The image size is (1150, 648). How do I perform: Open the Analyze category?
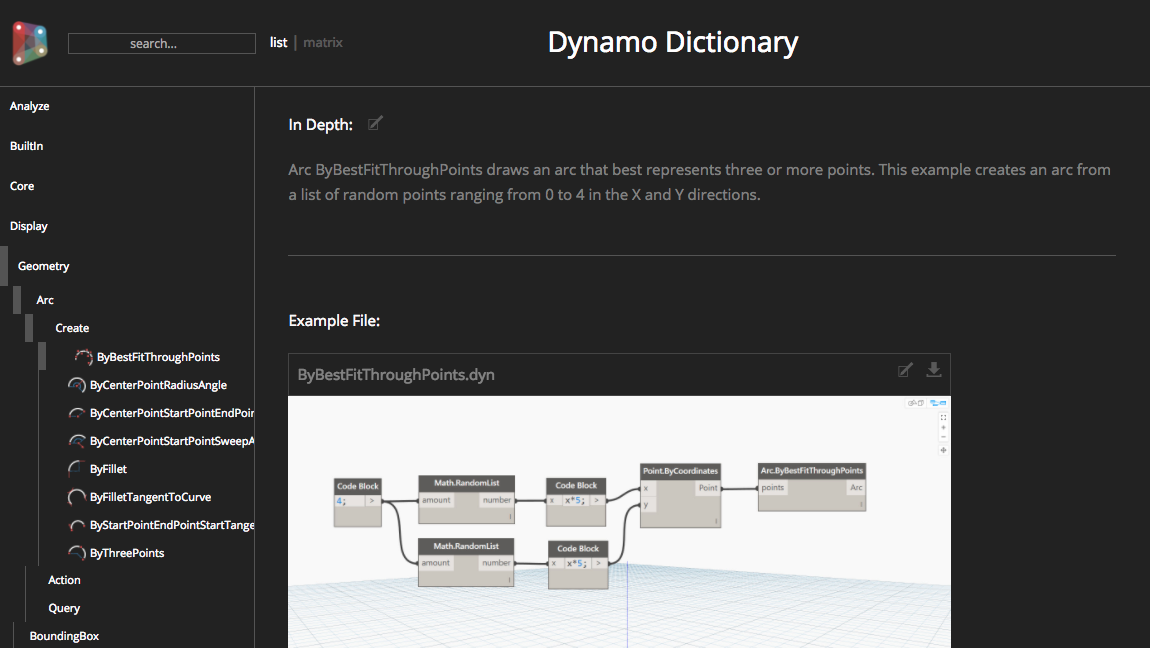(30, 106)
